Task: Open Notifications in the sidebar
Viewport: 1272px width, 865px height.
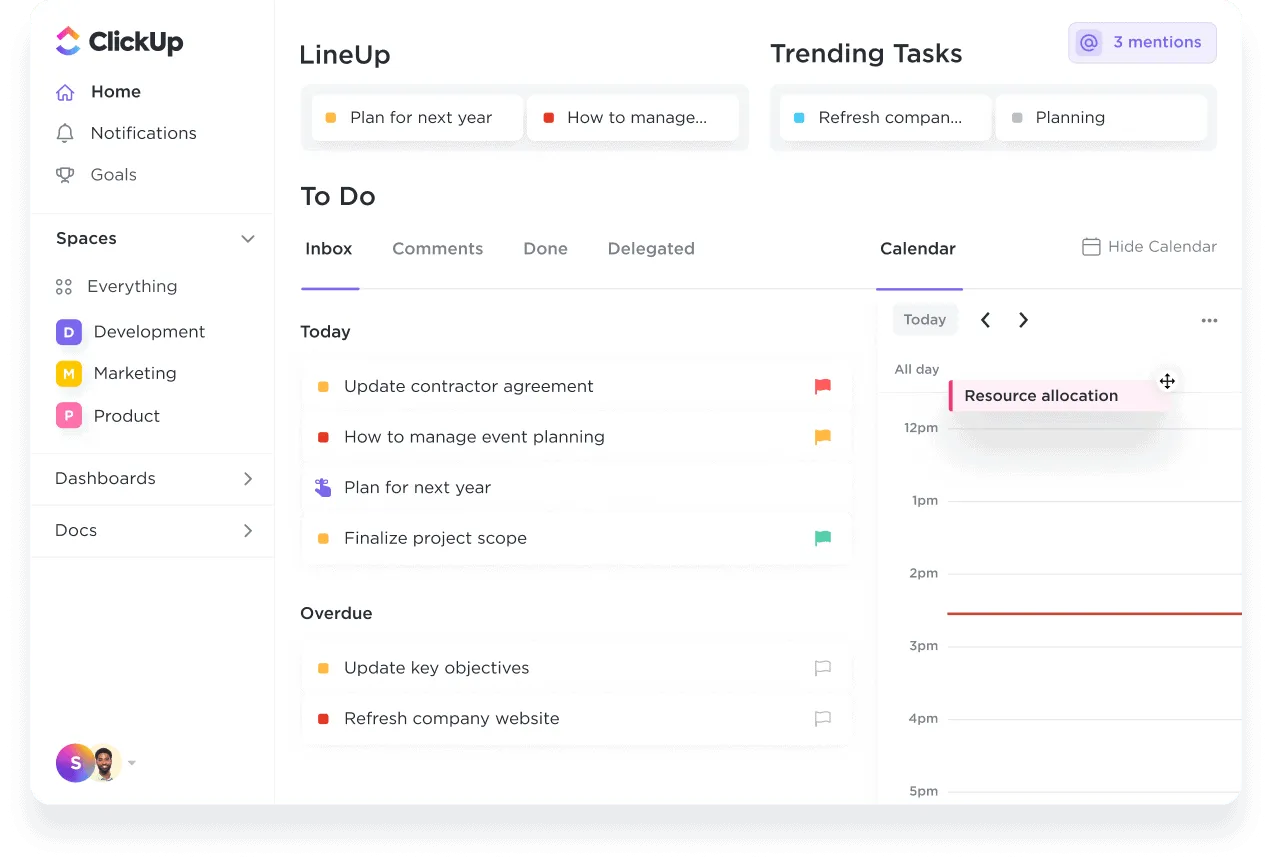Action: (x=144, y=133)
